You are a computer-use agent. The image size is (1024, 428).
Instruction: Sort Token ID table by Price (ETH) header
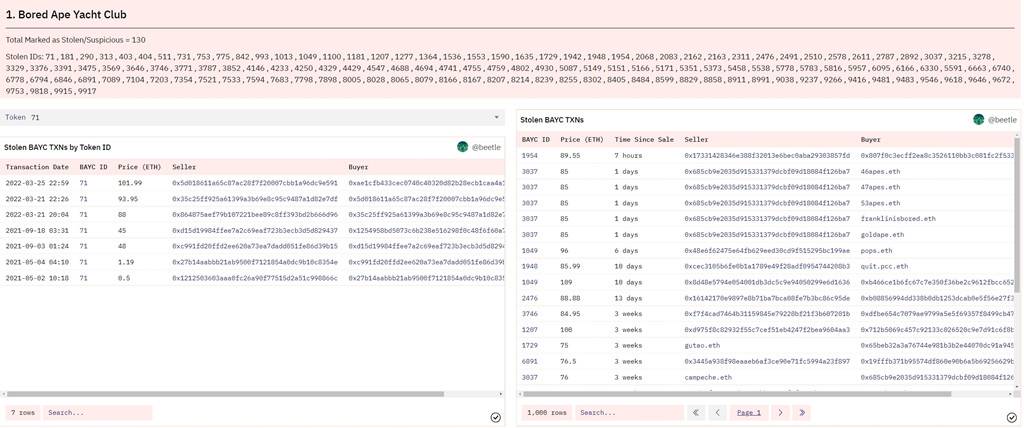[x=139, y=167]
